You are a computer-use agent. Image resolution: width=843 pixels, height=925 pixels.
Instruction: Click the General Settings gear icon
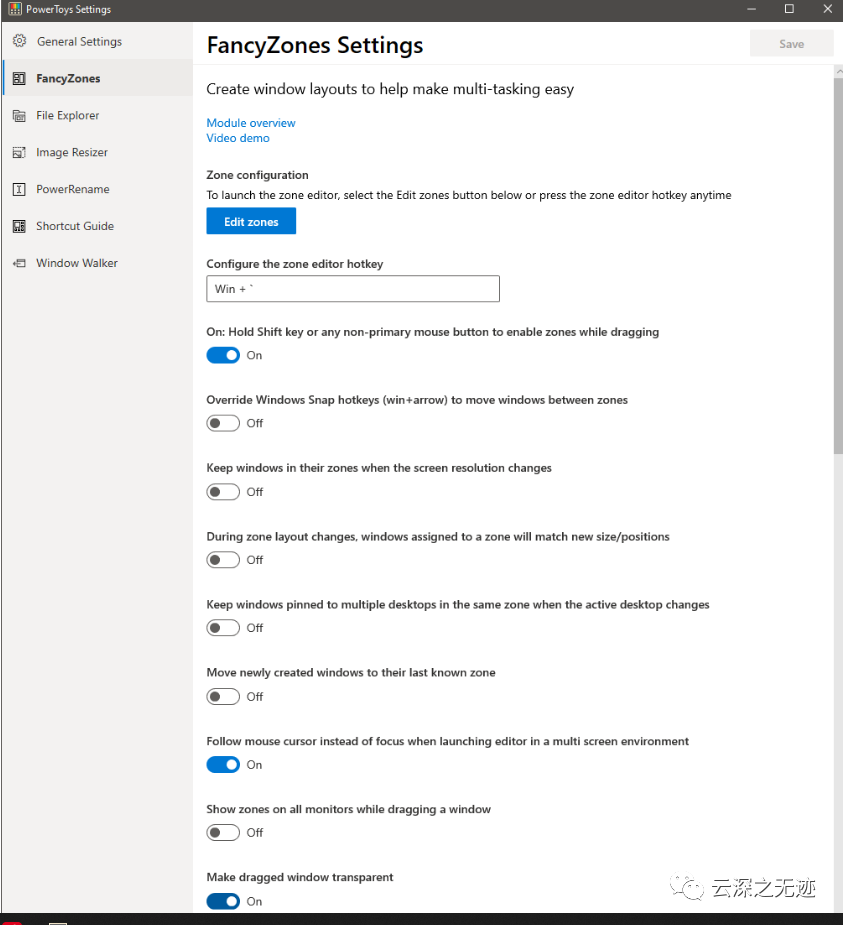[18, 41]
